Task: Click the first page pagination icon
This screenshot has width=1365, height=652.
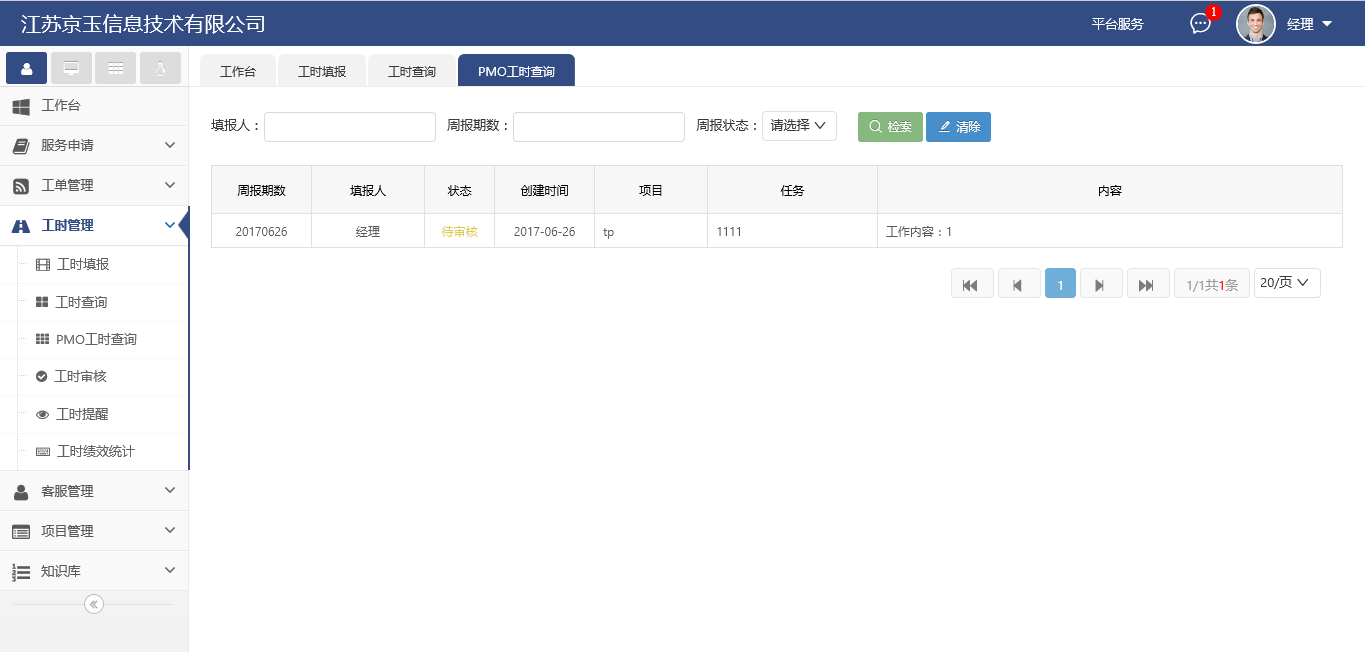Action: [x=971, y=284]
